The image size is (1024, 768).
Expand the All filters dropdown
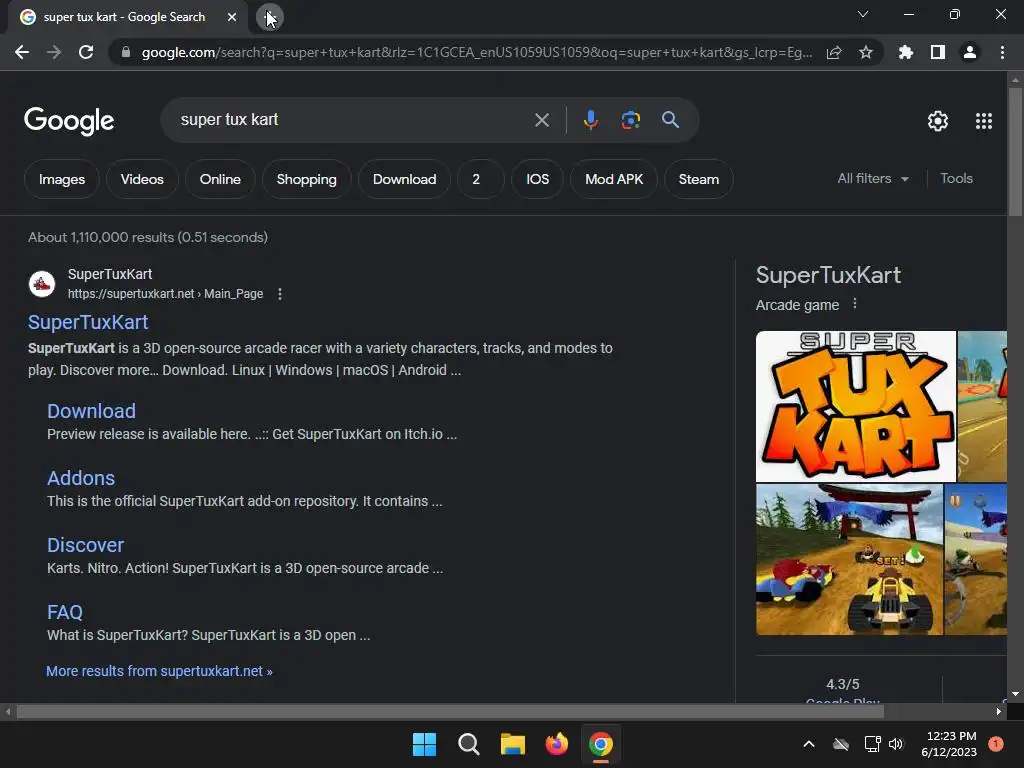point(873,178)
